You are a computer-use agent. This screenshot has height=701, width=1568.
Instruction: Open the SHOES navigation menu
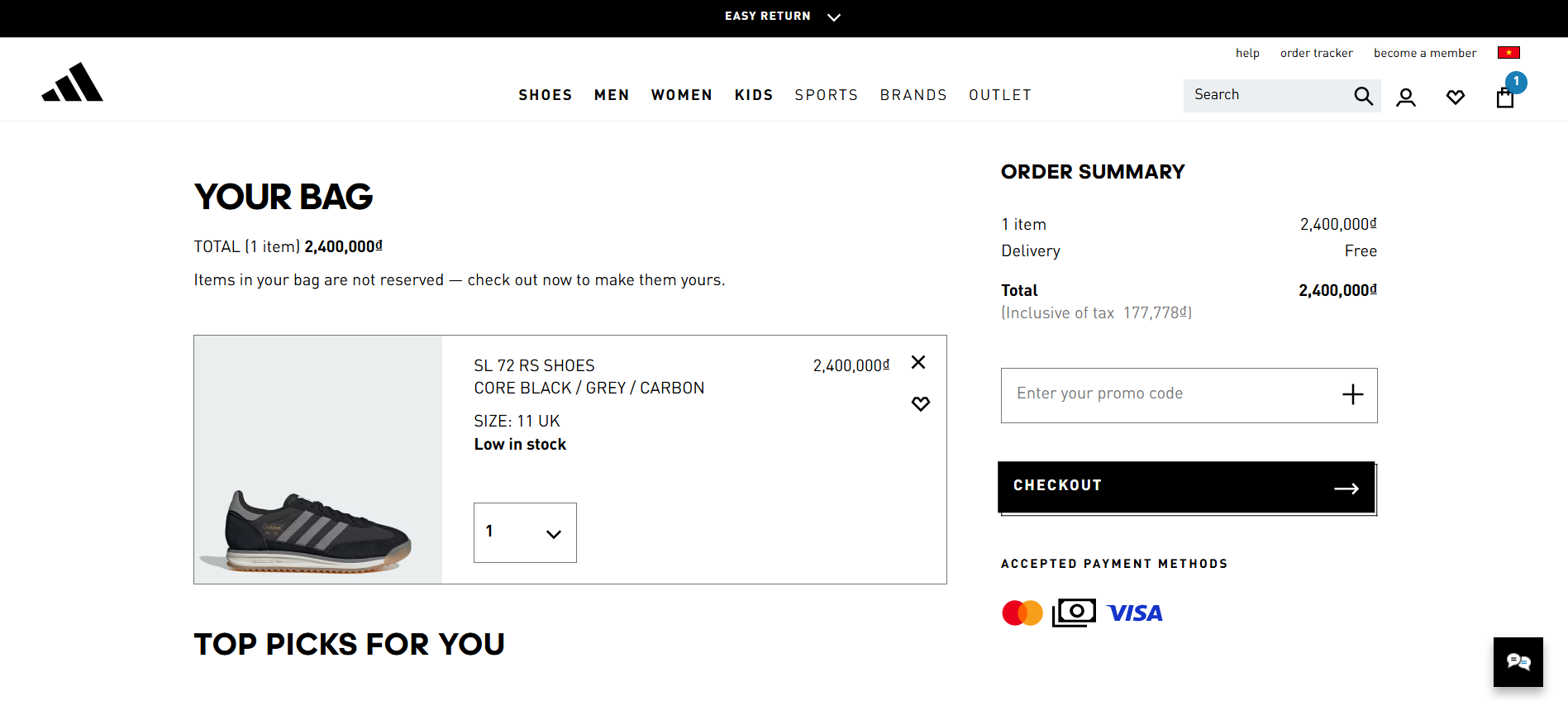tap(546, 95)
